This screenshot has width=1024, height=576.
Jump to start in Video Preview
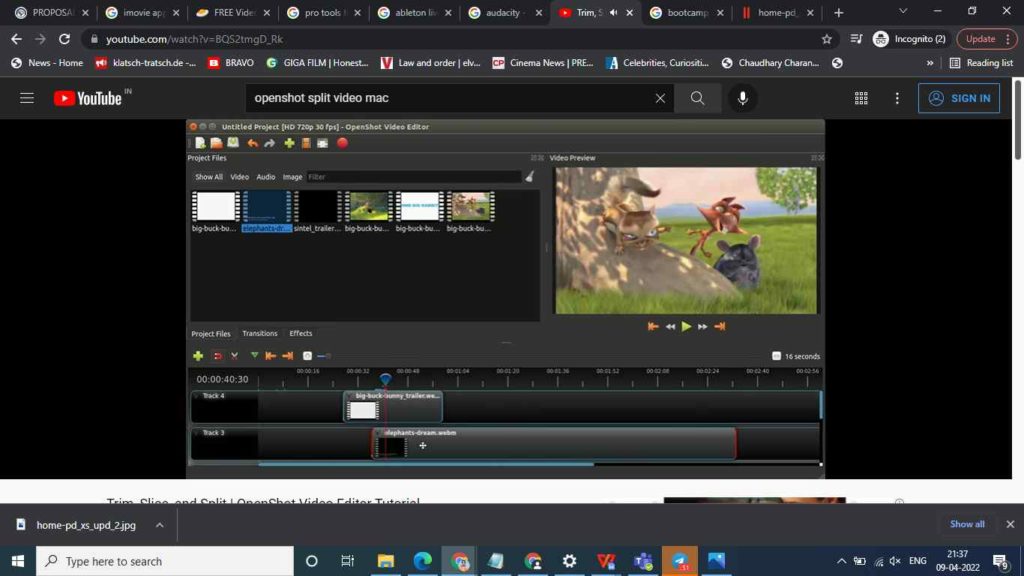[x=652, y=327]
